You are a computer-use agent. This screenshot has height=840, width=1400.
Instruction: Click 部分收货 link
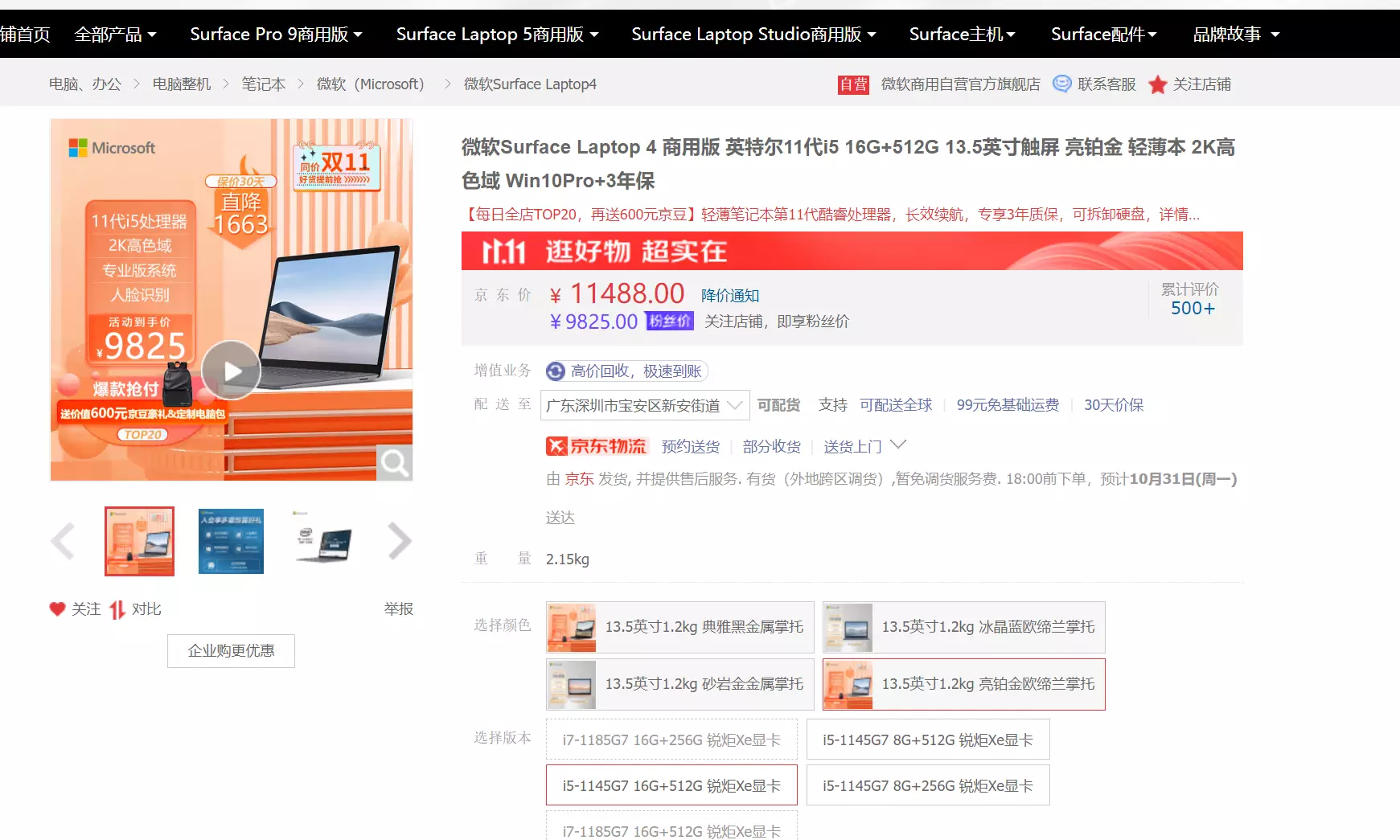[772, 447]
